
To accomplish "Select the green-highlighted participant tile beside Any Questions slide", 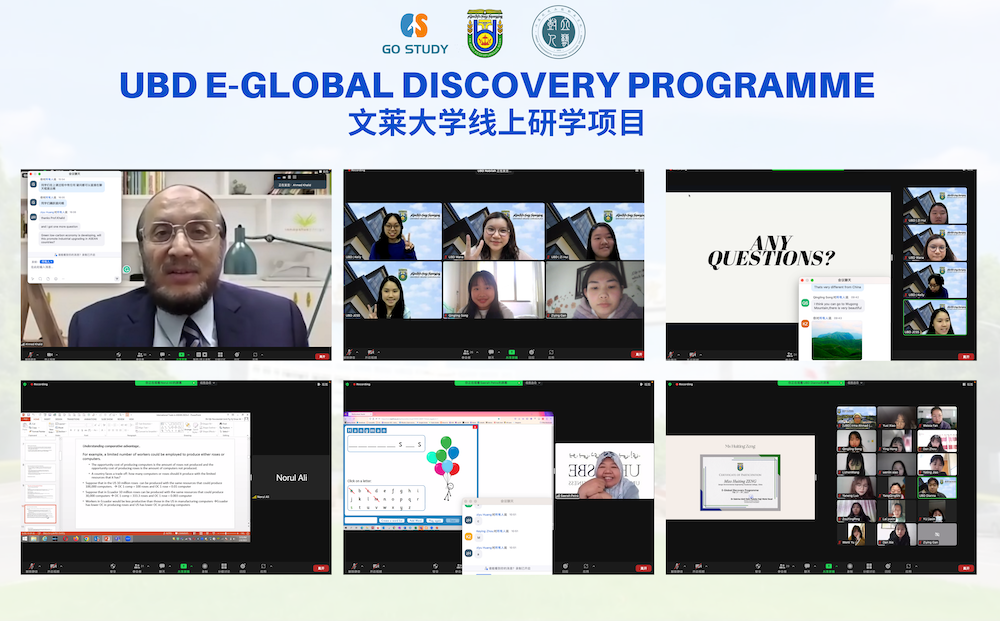I will (x=935, y=318).
